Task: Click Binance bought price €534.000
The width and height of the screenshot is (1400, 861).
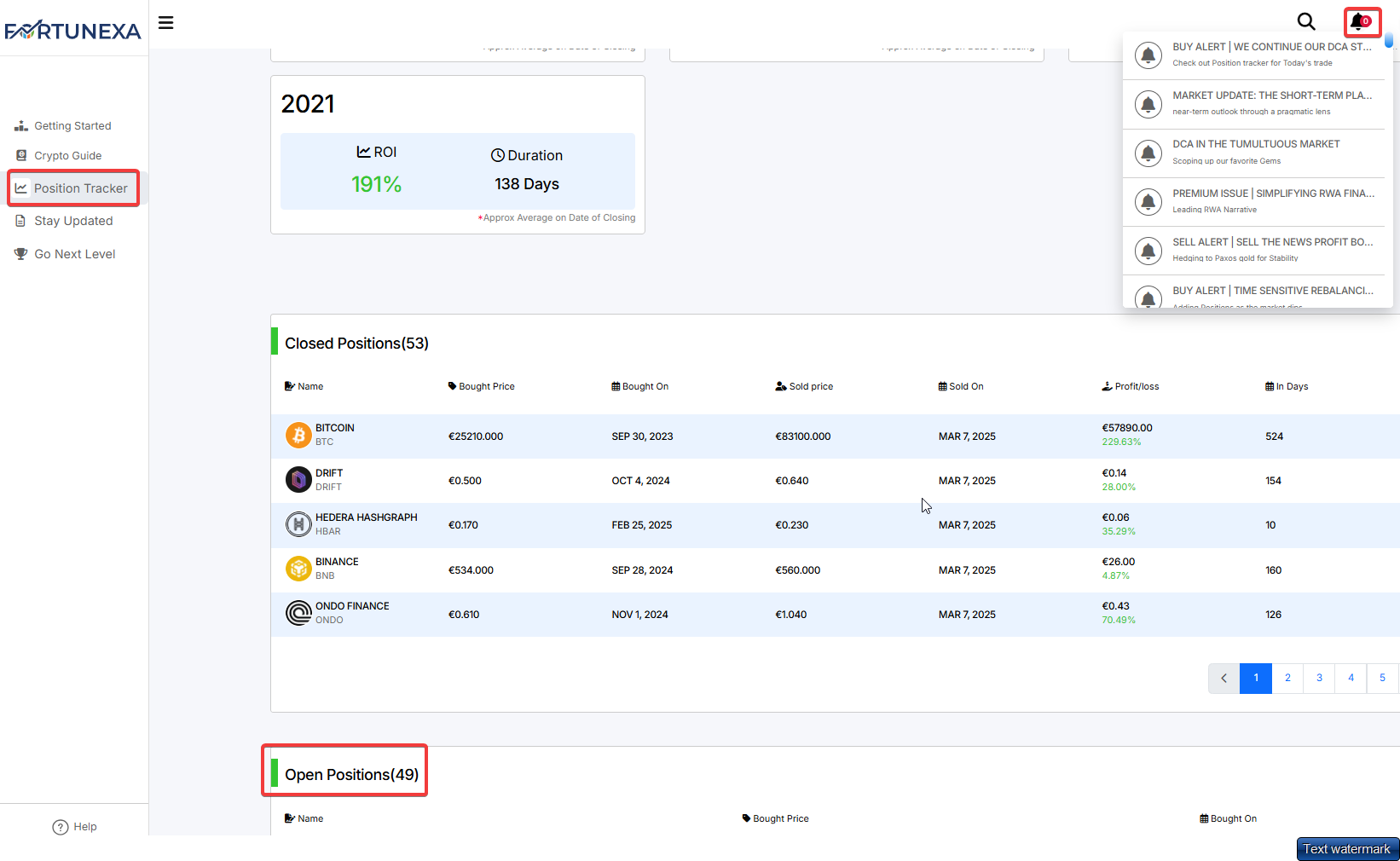Action: pyautogui.click(x=471, y=570)
